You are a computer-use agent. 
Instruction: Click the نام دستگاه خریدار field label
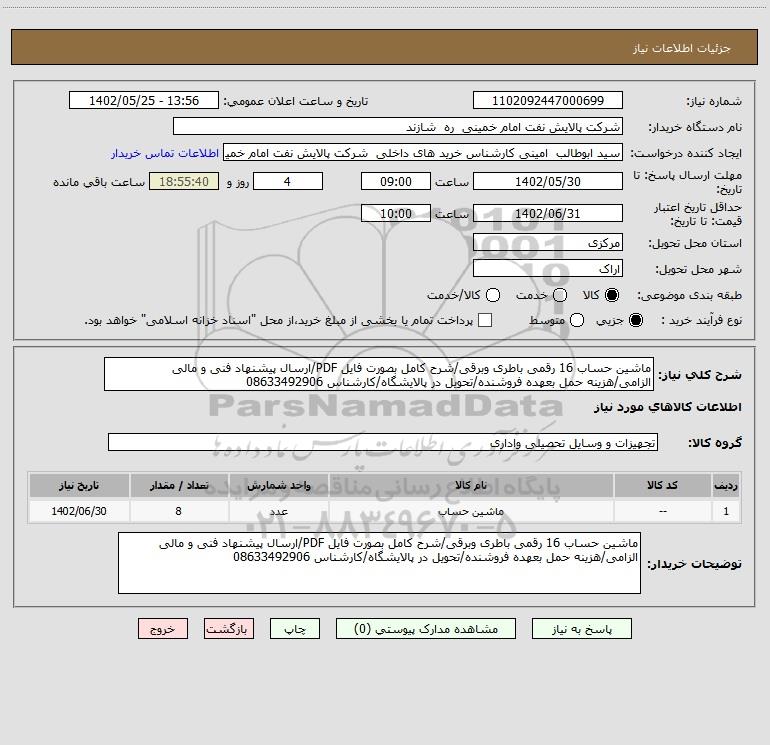point(695,127)
